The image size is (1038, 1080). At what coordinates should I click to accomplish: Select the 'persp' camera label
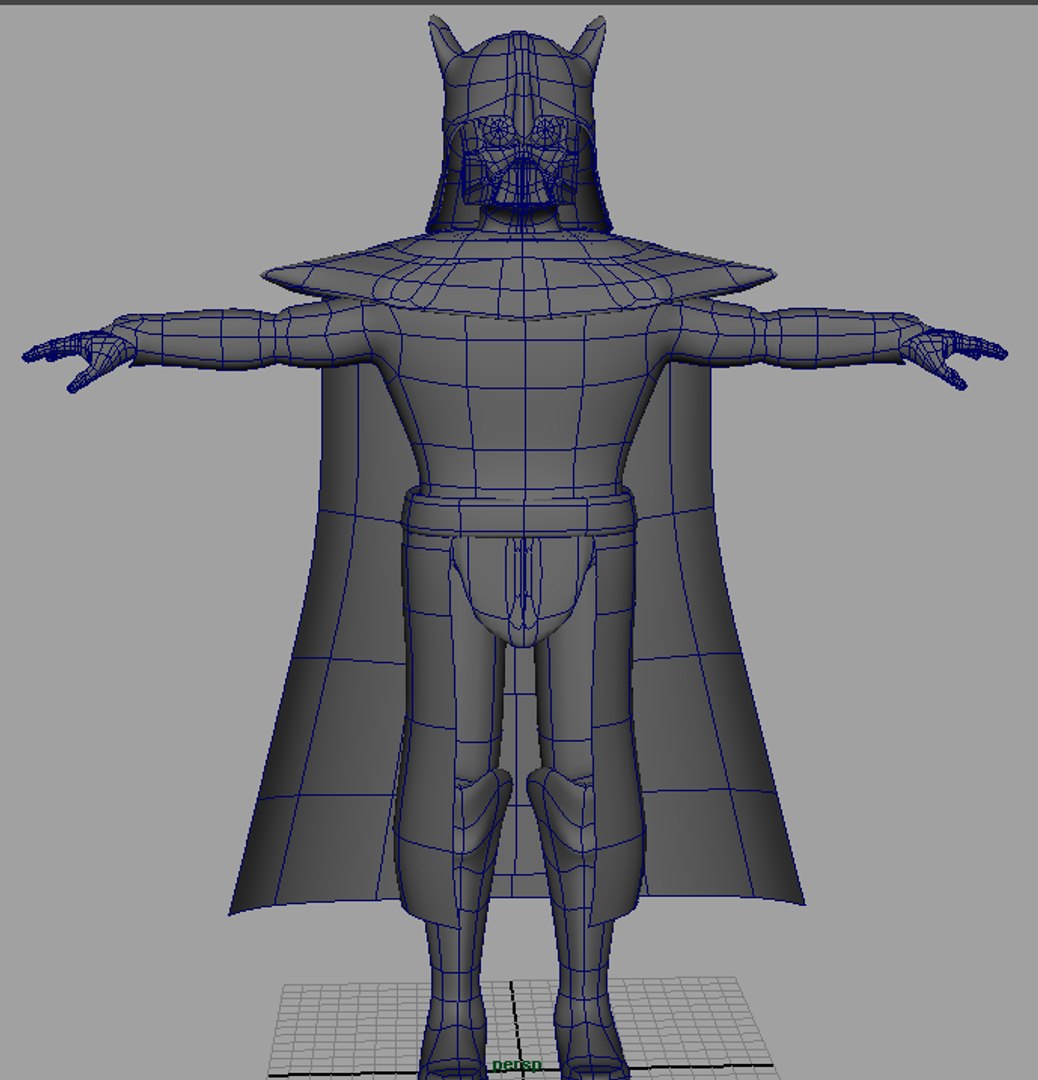tap(517, 1065)
